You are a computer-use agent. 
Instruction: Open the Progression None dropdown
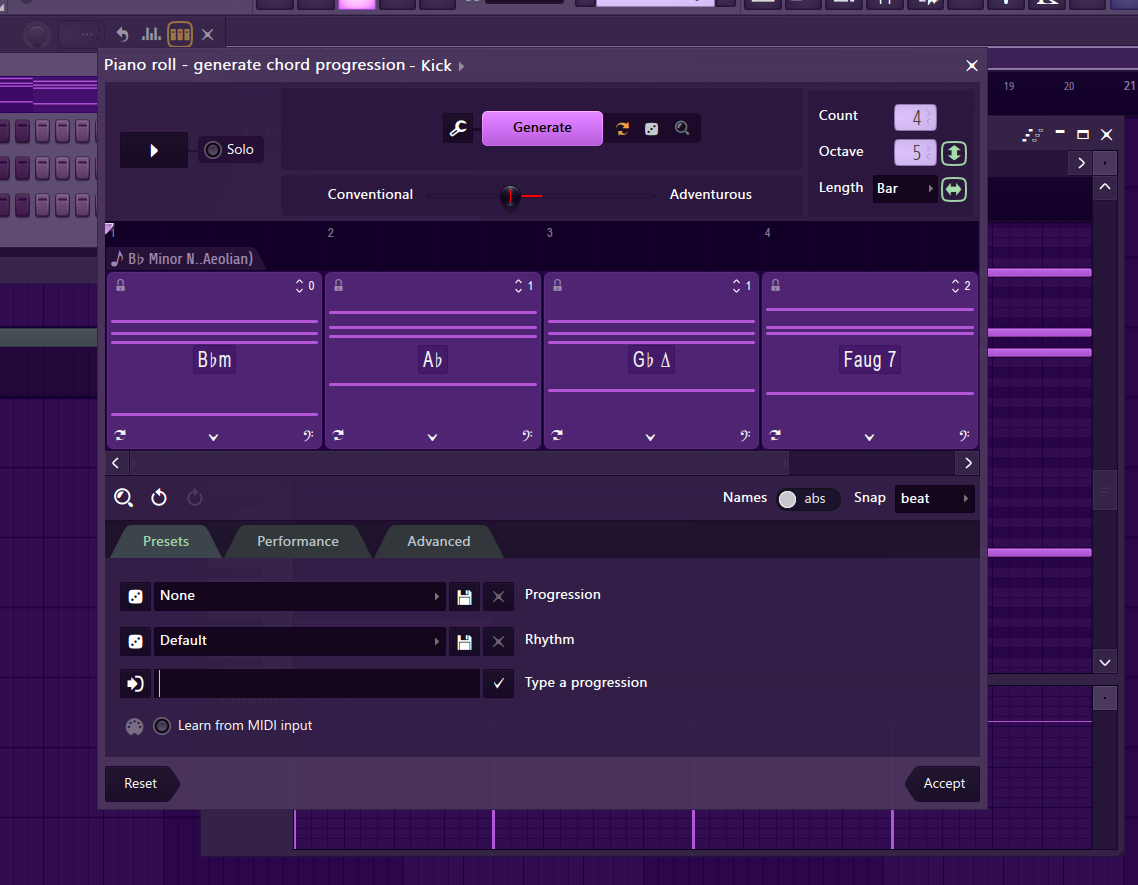point(299,596)
